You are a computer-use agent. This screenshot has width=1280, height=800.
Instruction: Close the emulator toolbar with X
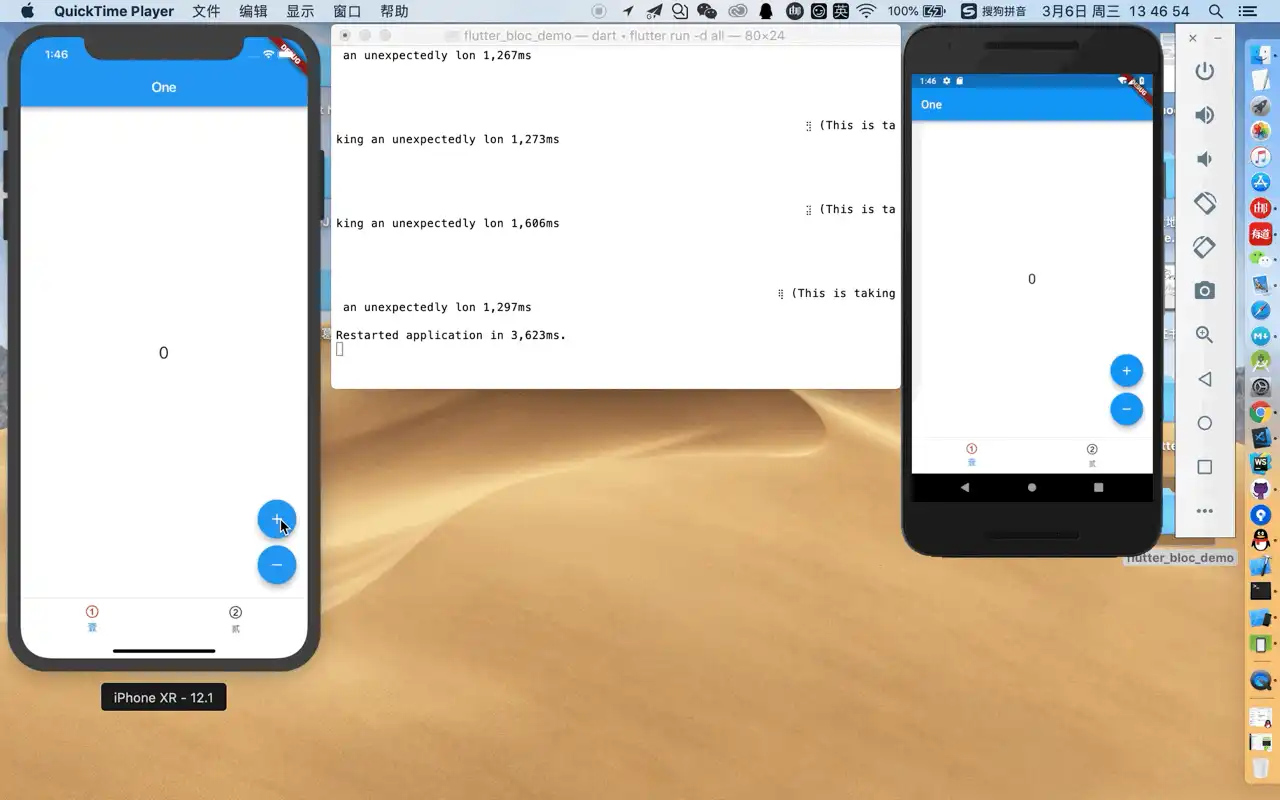pyautogui.click(x=1193, y=38)
